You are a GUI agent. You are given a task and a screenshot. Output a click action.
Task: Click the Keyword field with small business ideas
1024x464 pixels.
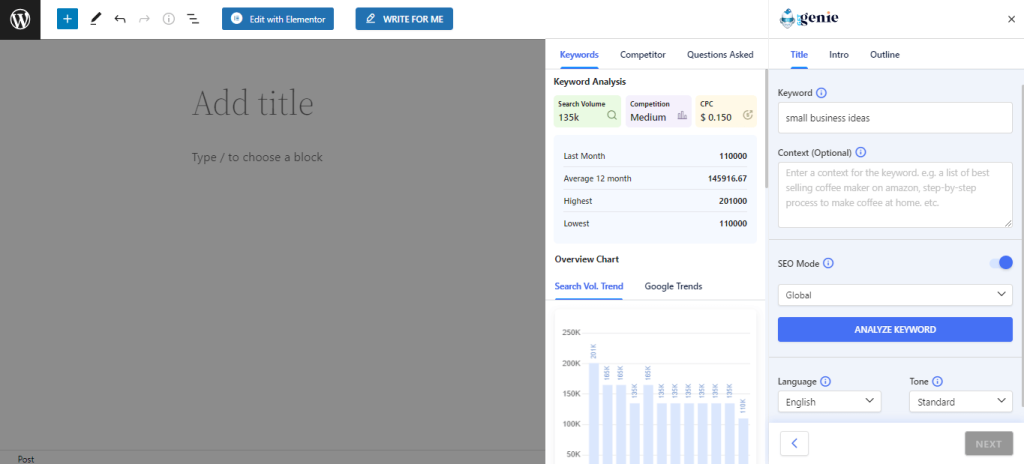coord(895,118)
